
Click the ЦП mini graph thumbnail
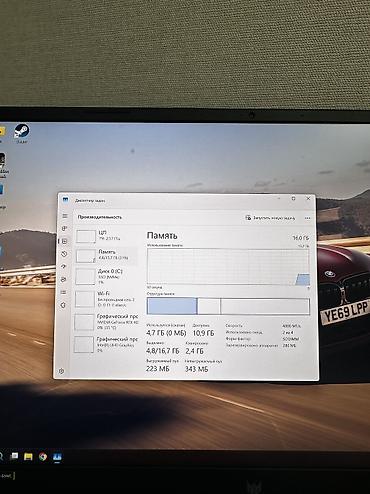[86, 236]
